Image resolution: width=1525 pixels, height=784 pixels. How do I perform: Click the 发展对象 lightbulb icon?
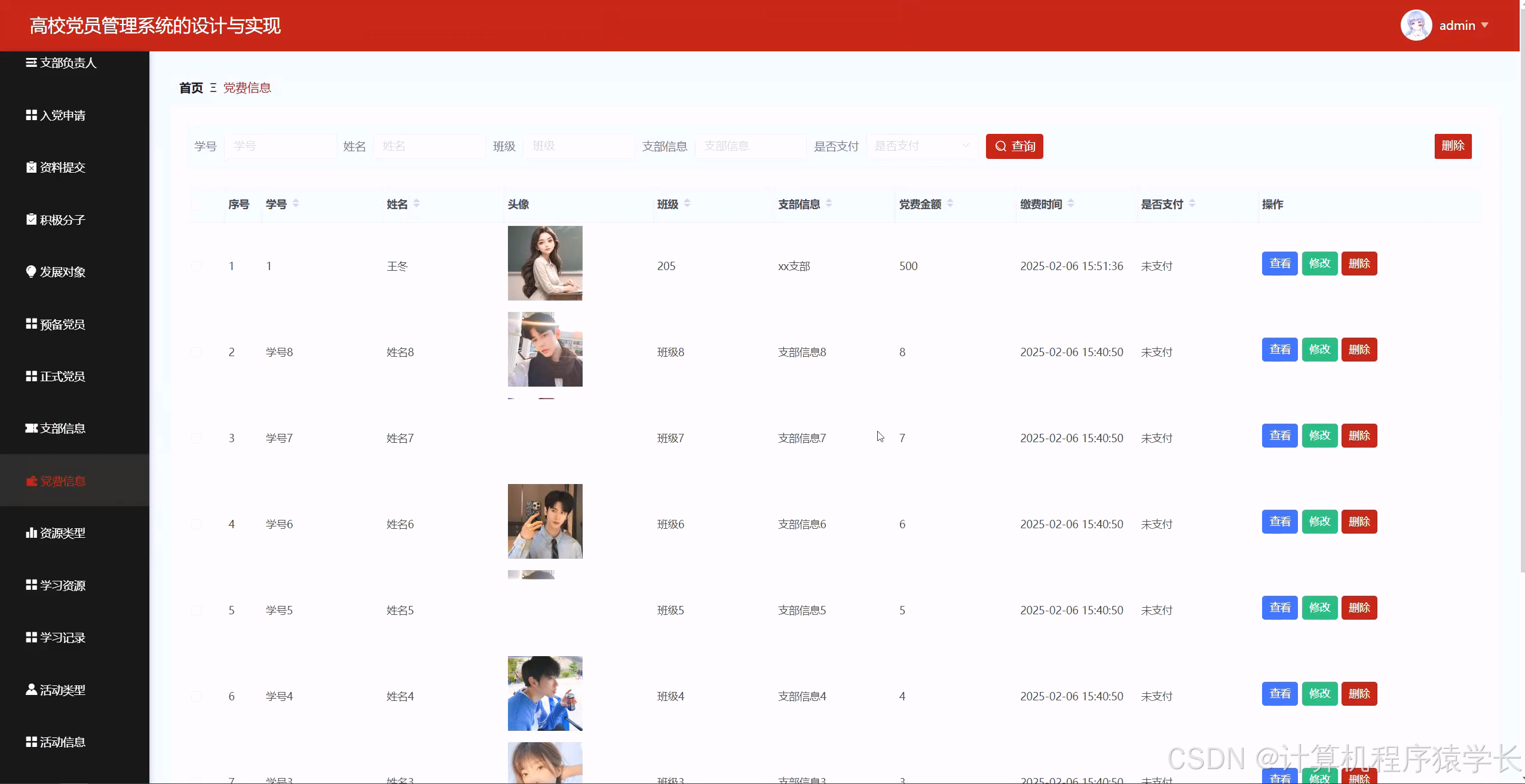point(32,271)
